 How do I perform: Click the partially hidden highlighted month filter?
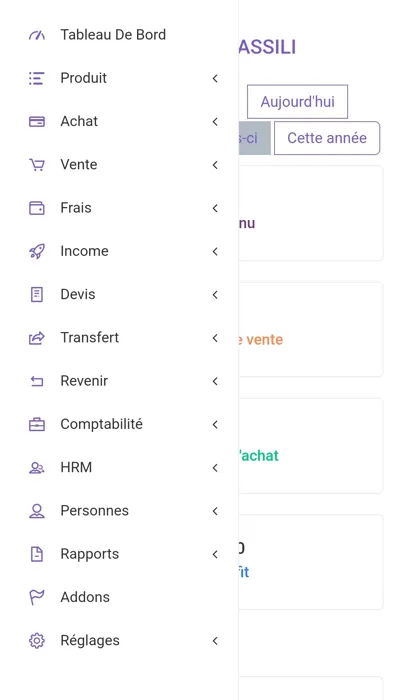[254, 138]
